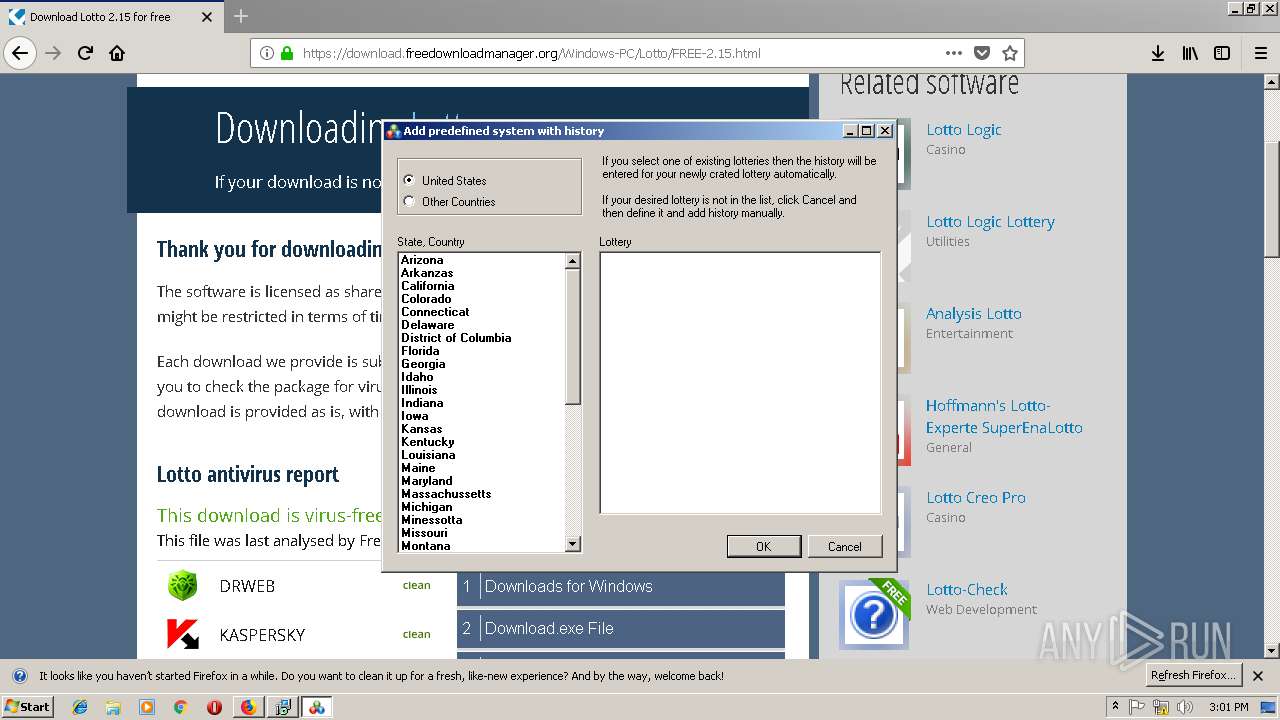1280x720 pixels.
Task: Click the state list scroll-up arrow
Action: pyautogui.click(x=573, y=261)
